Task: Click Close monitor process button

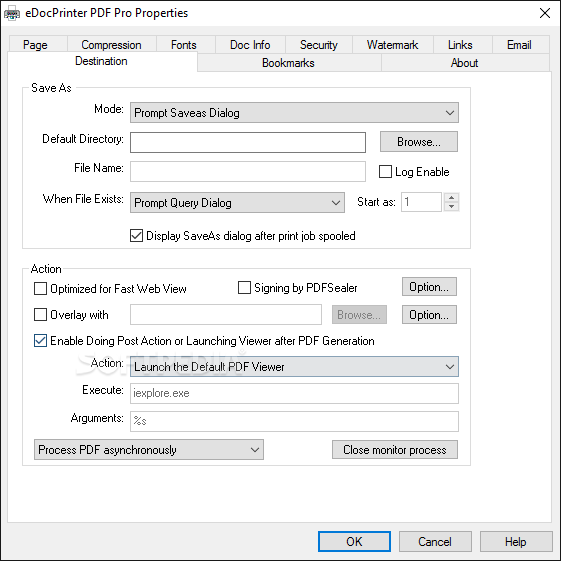Action: pyautogui.click(x=395, y=449)
